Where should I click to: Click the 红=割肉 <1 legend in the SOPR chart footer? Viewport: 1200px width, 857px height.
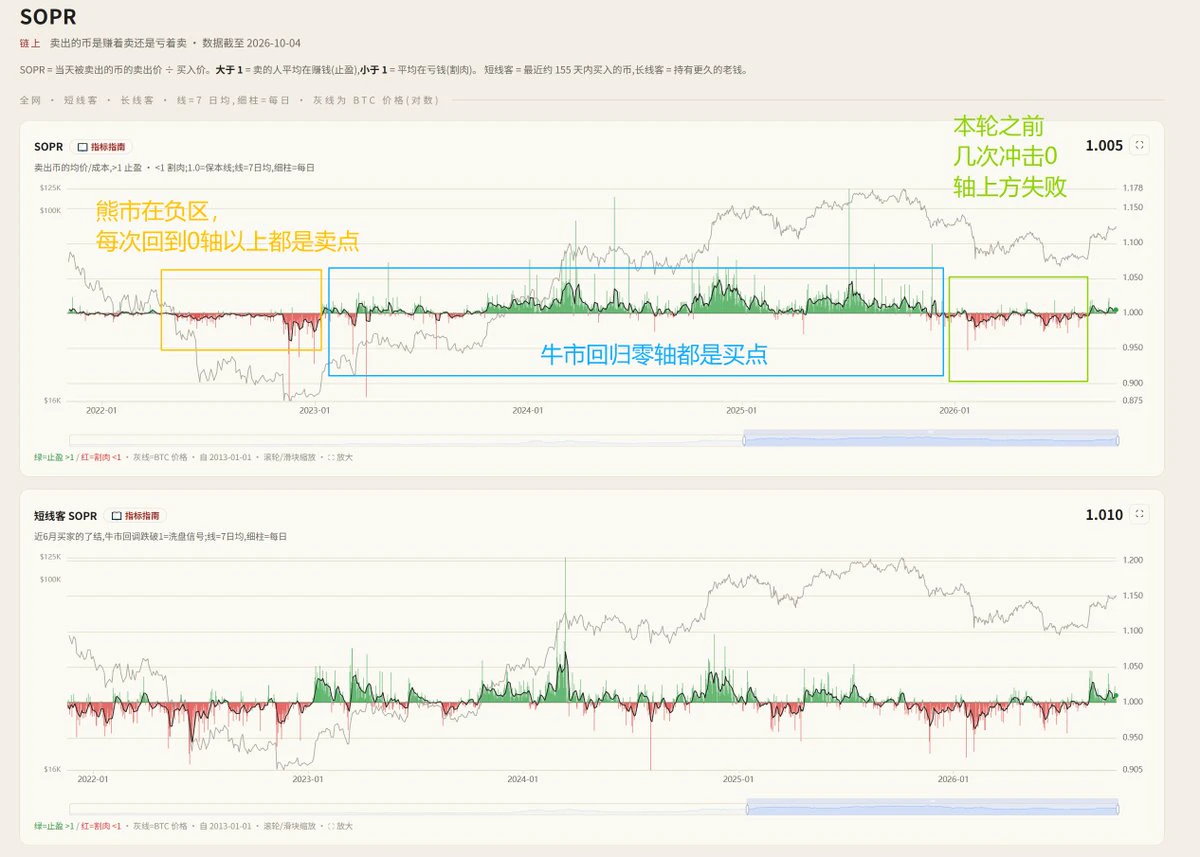tap(101, 457)
